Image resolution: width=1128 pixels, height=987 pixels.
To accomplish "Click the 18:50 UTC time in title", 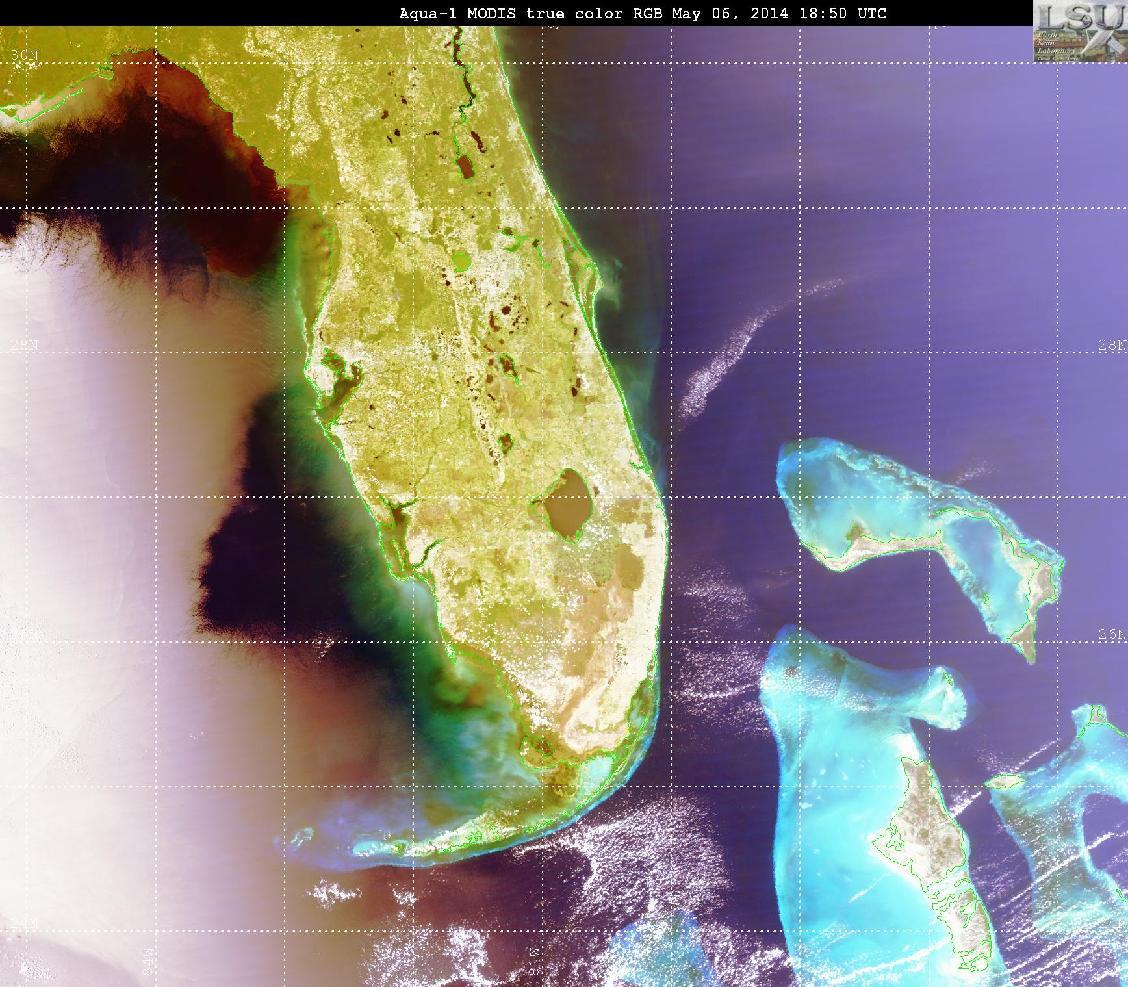I will 843,13.
